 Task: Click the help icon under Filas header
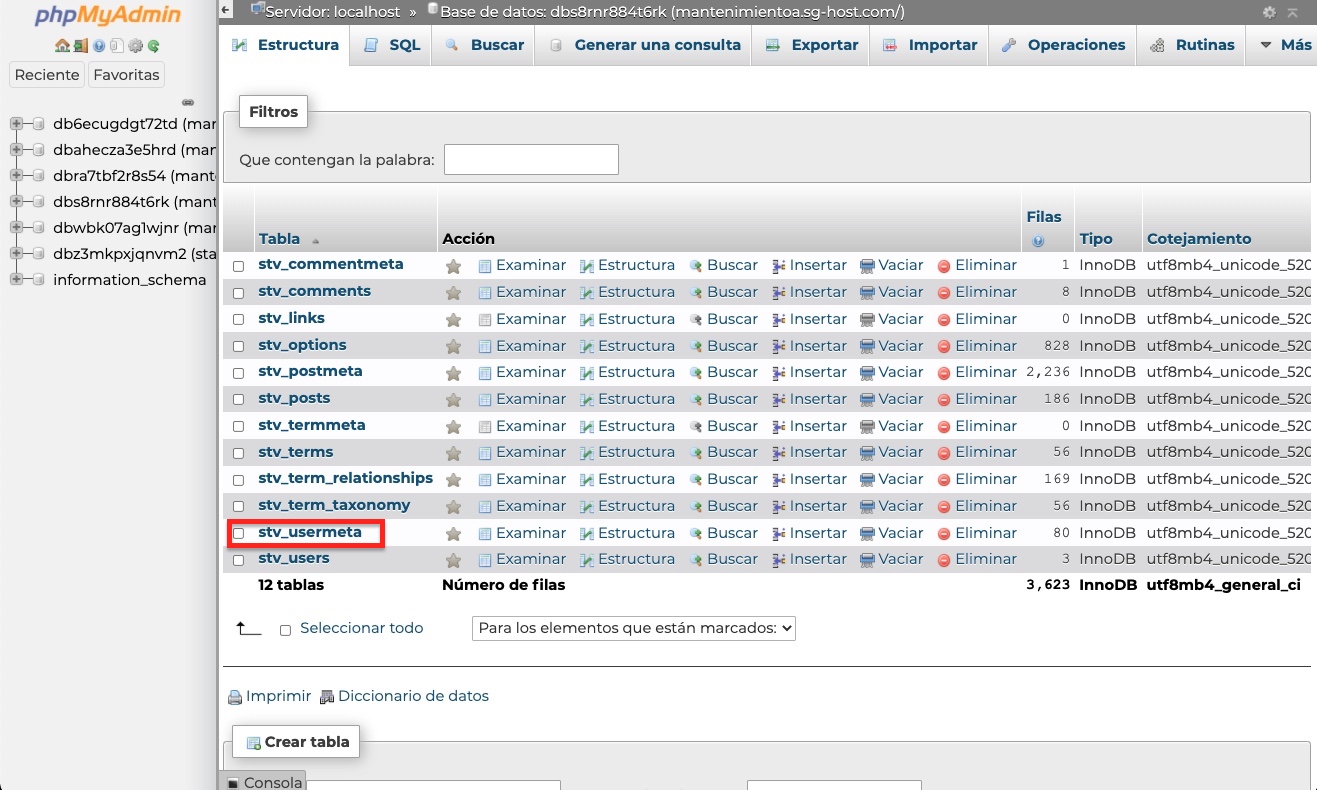point(1038,241)
